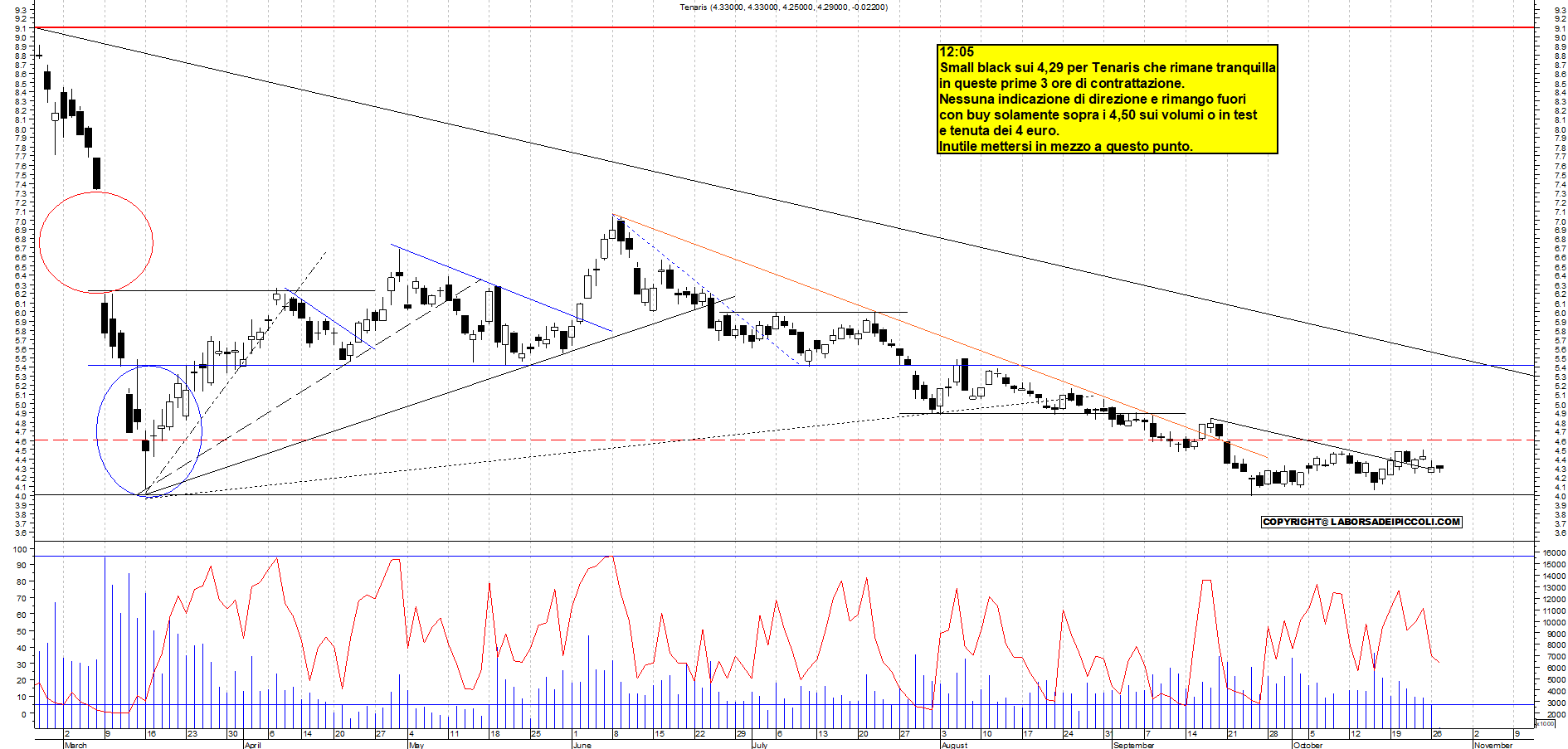Click the 'October' month label on time axis

tap(1308, 745)
